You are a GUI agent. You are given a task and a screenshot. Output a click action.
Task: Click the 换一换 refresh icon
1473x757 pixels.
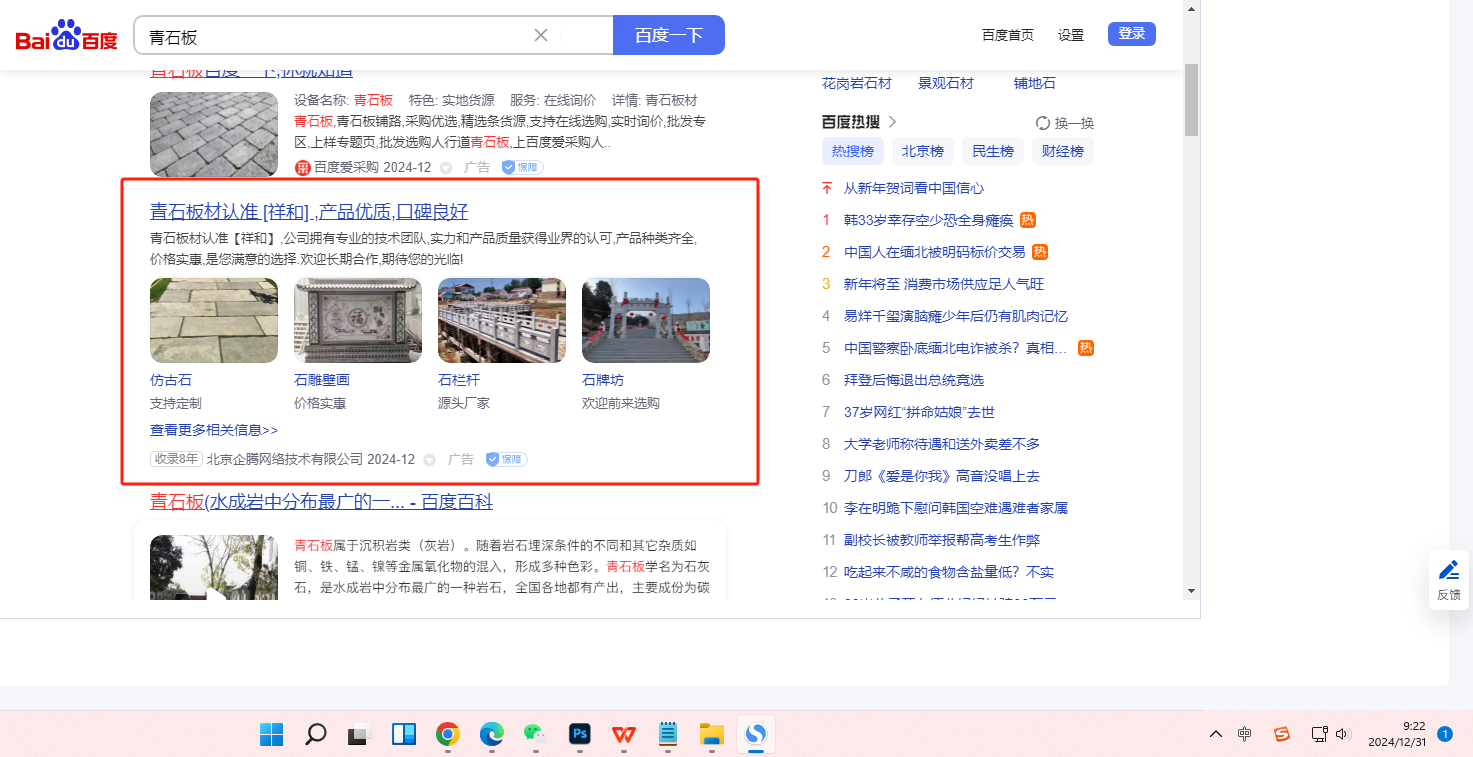click(1043, 123)
